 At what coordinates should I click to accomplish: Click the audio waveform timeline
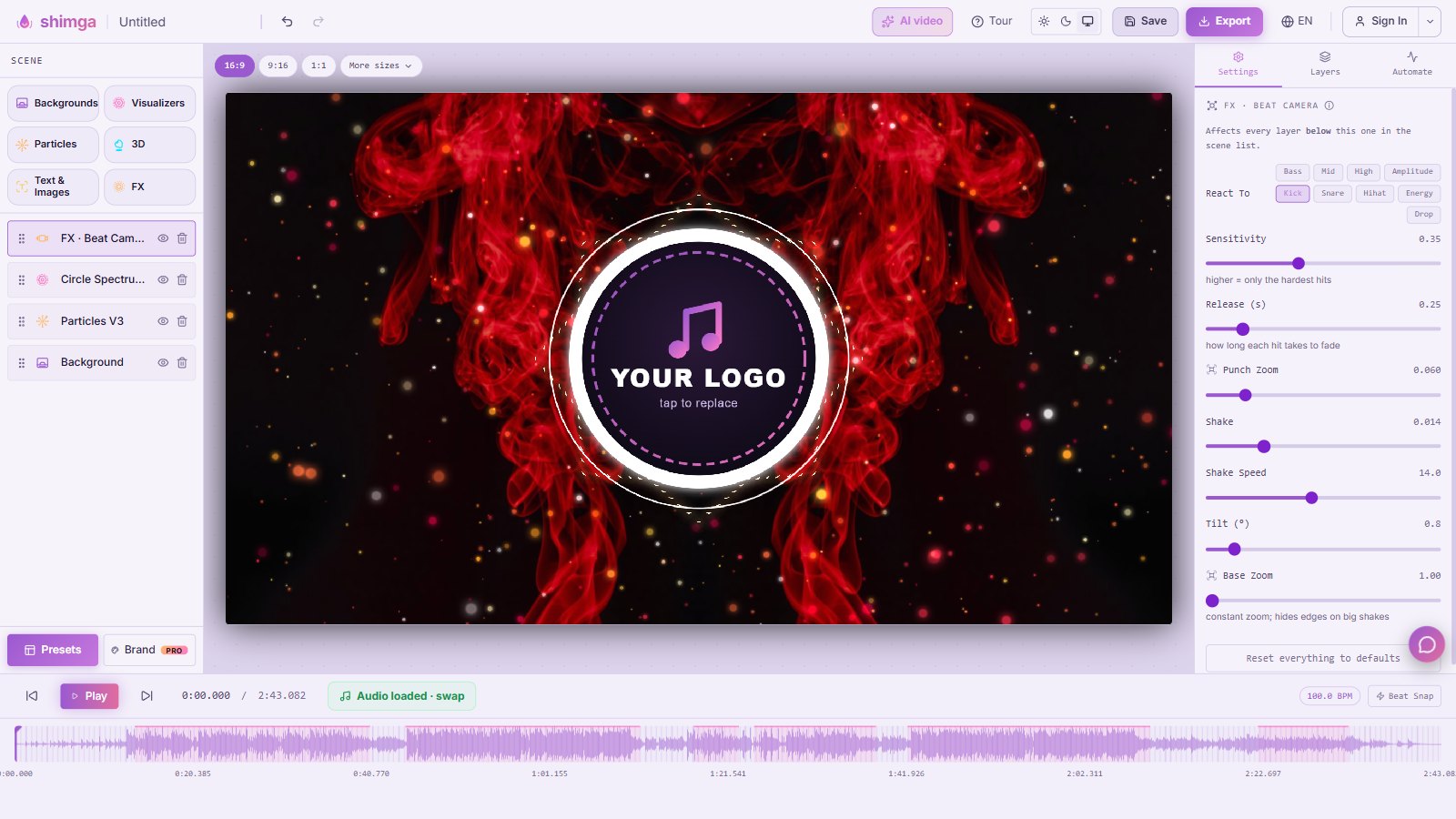[x=728, y=743]
